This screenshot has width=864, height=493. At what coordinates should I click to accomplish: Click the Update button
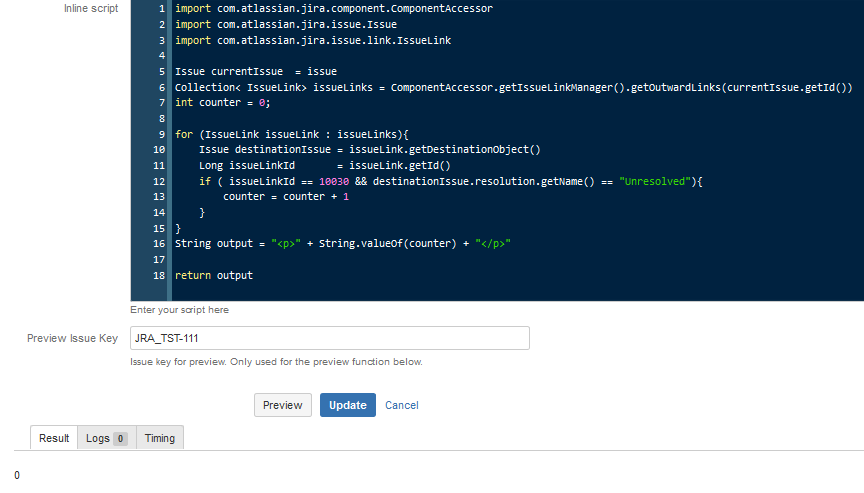(x=348, y=405)
